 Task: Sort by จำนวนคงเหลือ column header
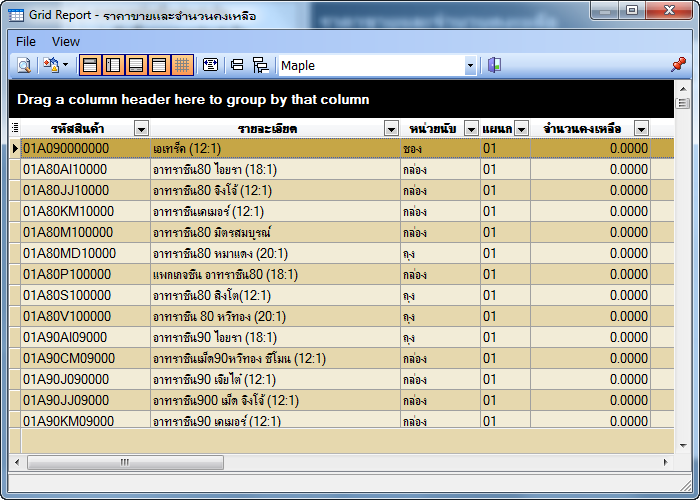click(x=581, y=128)
